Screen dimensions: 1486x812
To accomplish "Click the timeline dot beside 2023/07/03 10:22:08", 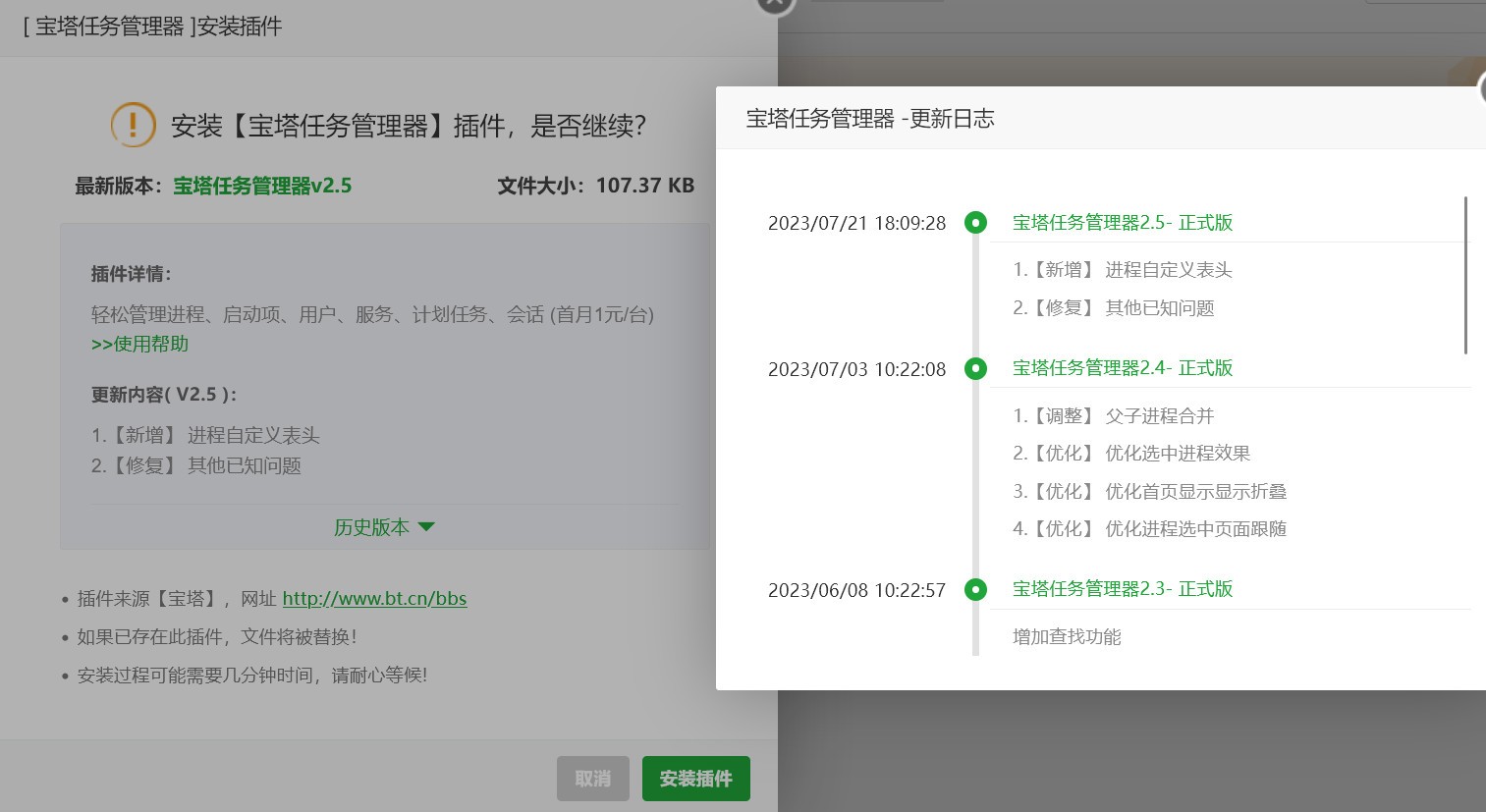I will 975,368.
